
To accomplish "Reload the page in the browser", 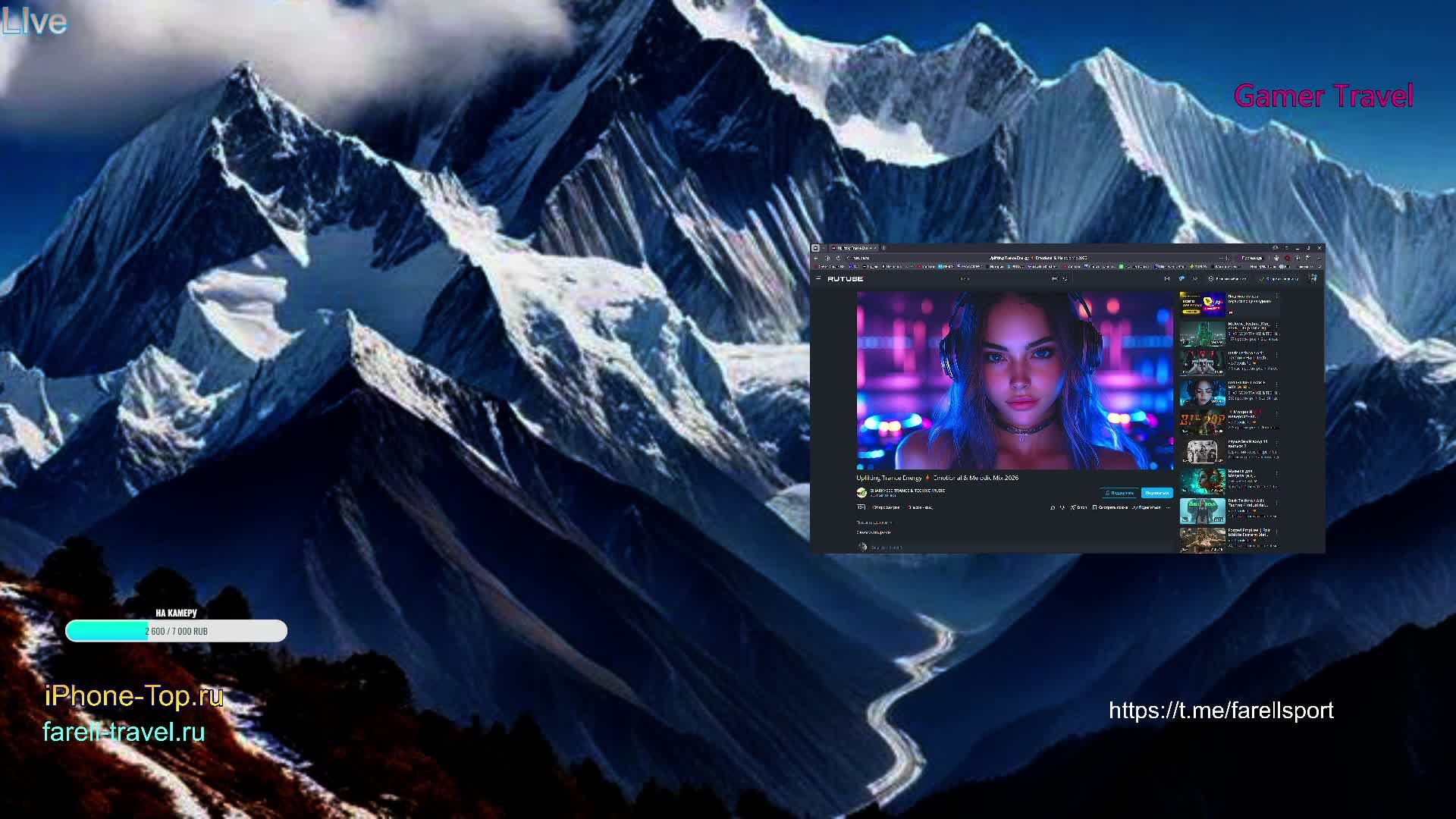I will click(x=838, y=258).
